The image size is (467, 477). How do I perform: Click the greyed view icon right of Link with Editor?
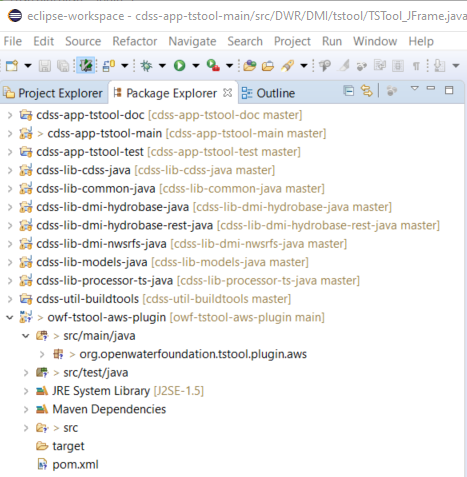392,91
